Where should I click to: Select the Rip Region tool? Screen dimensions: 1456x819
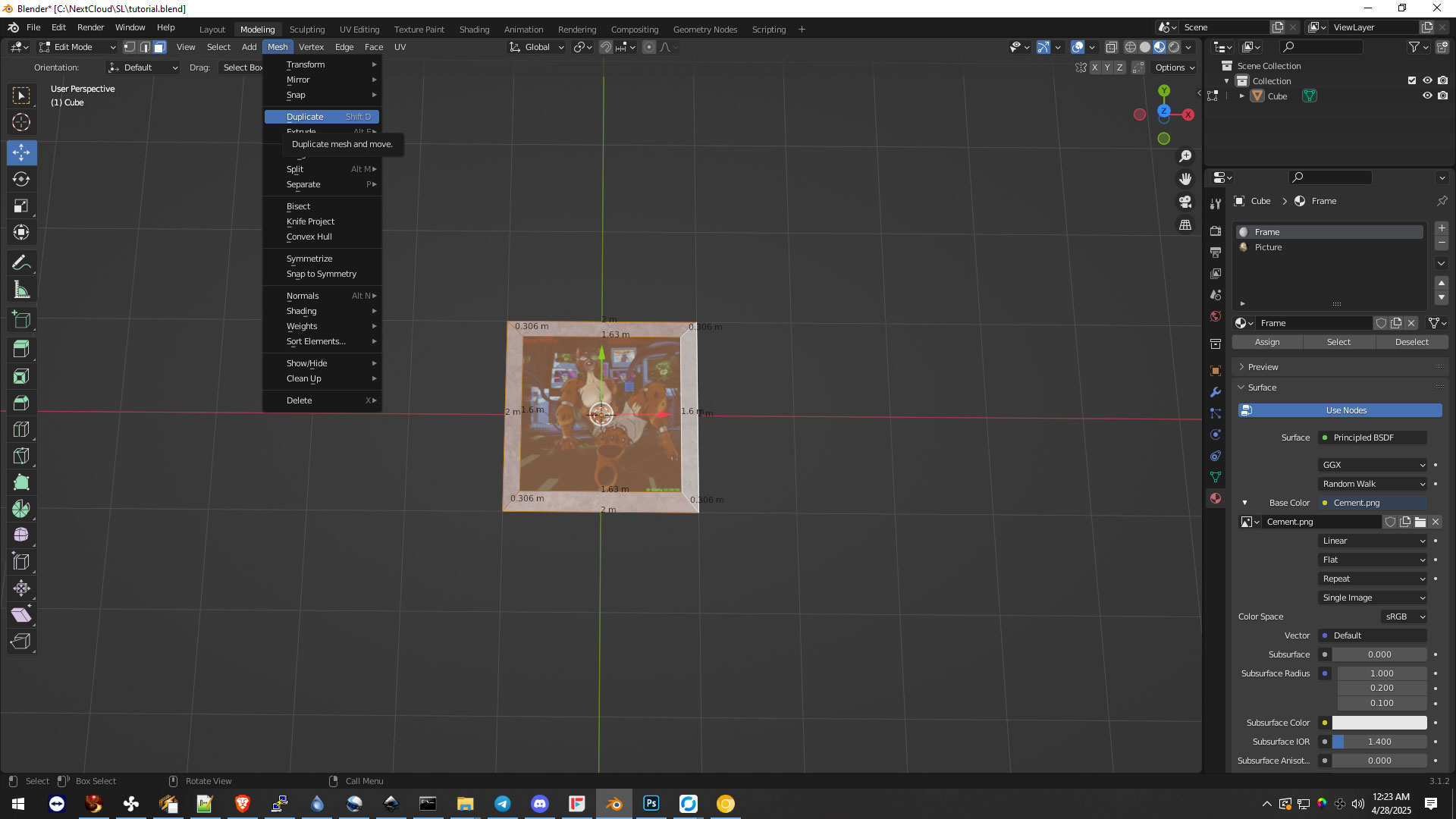21,642
